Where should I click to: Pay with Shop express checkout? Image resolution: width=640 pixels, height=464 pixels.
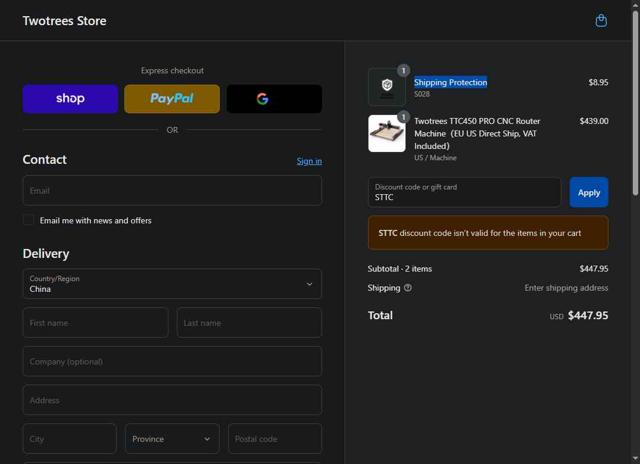coord(70,99)
